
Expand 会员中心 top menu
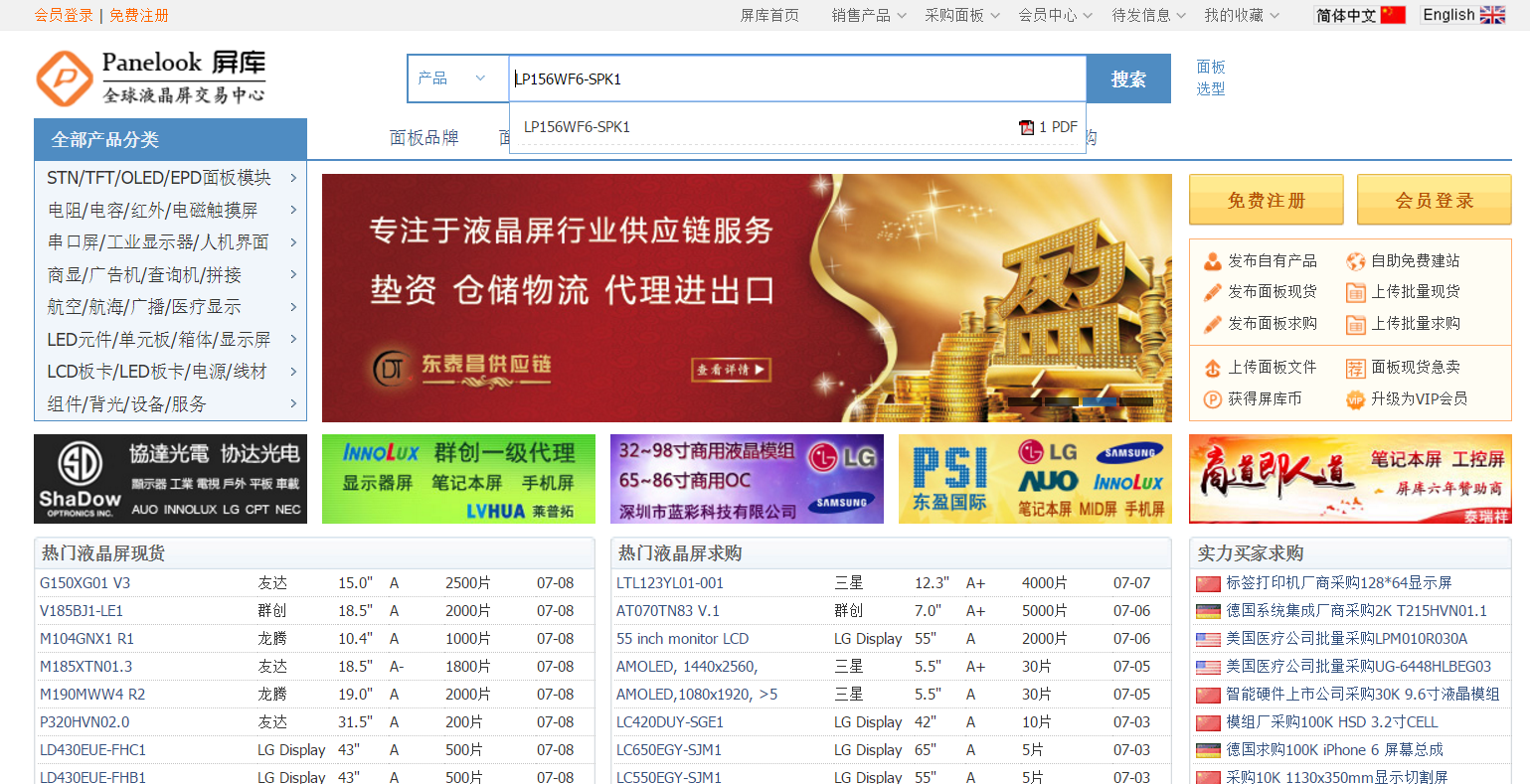point(1056,15)
